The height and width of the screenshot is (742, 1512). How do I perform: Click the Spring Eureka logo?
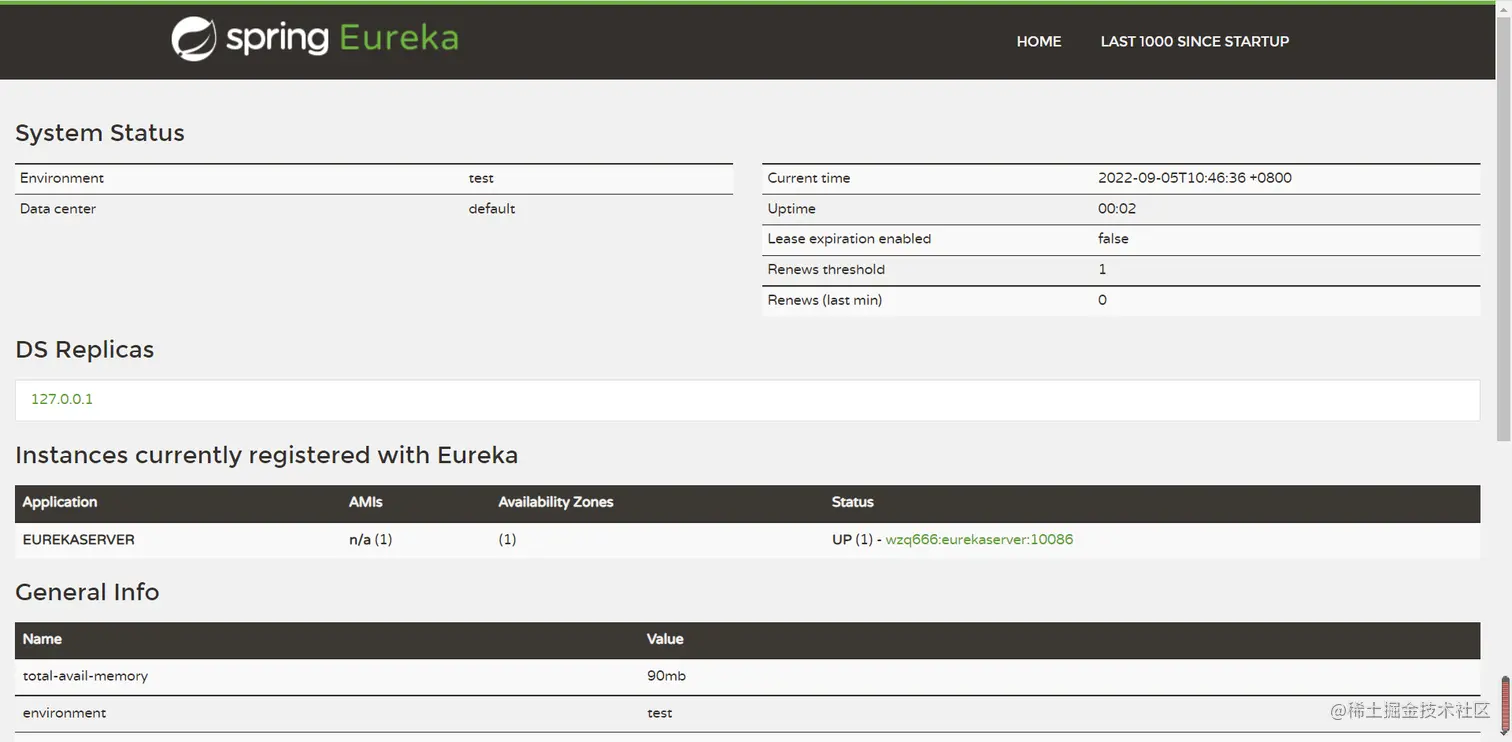(315, 39)
